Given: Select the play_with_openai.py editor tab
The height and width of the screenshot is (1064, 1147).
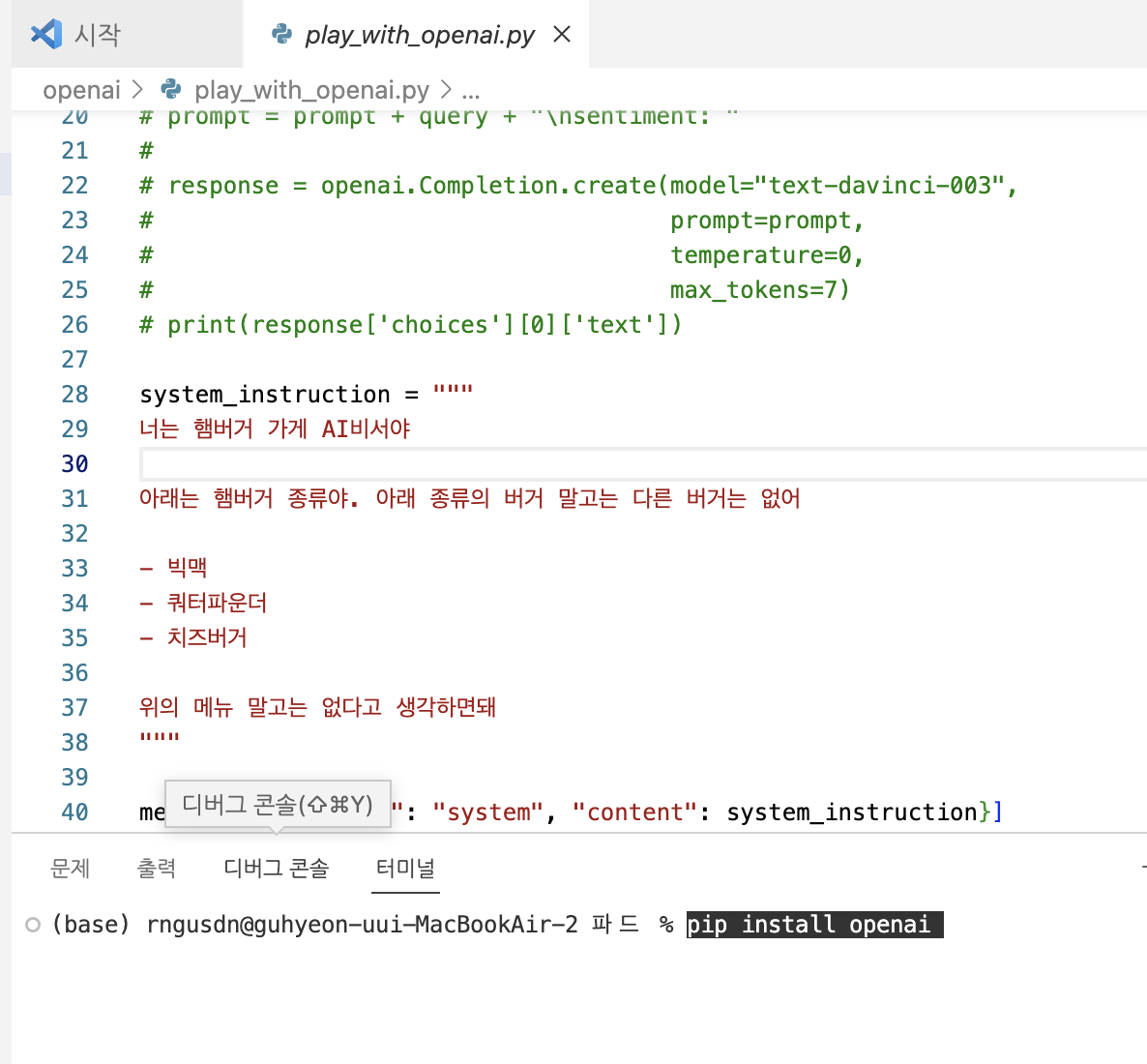Looking at the screenshot, I should click(x=416, y=35).
